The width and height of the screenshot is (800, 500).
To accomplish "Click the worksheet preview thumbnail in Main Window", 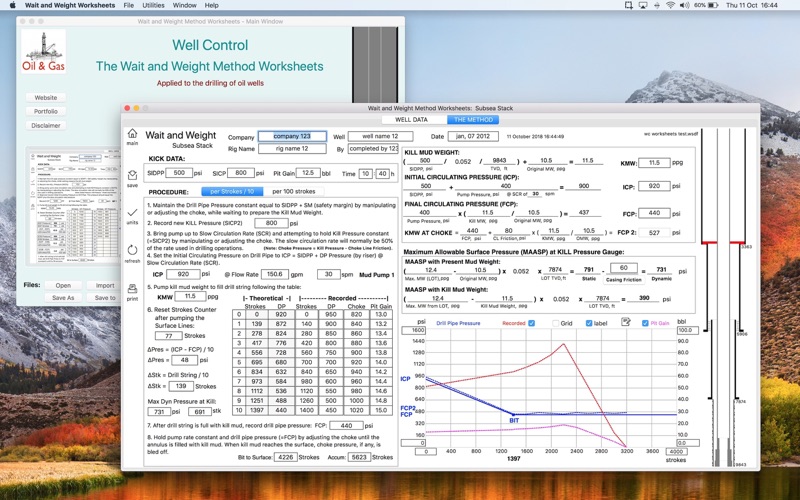I will click(75, 207).
